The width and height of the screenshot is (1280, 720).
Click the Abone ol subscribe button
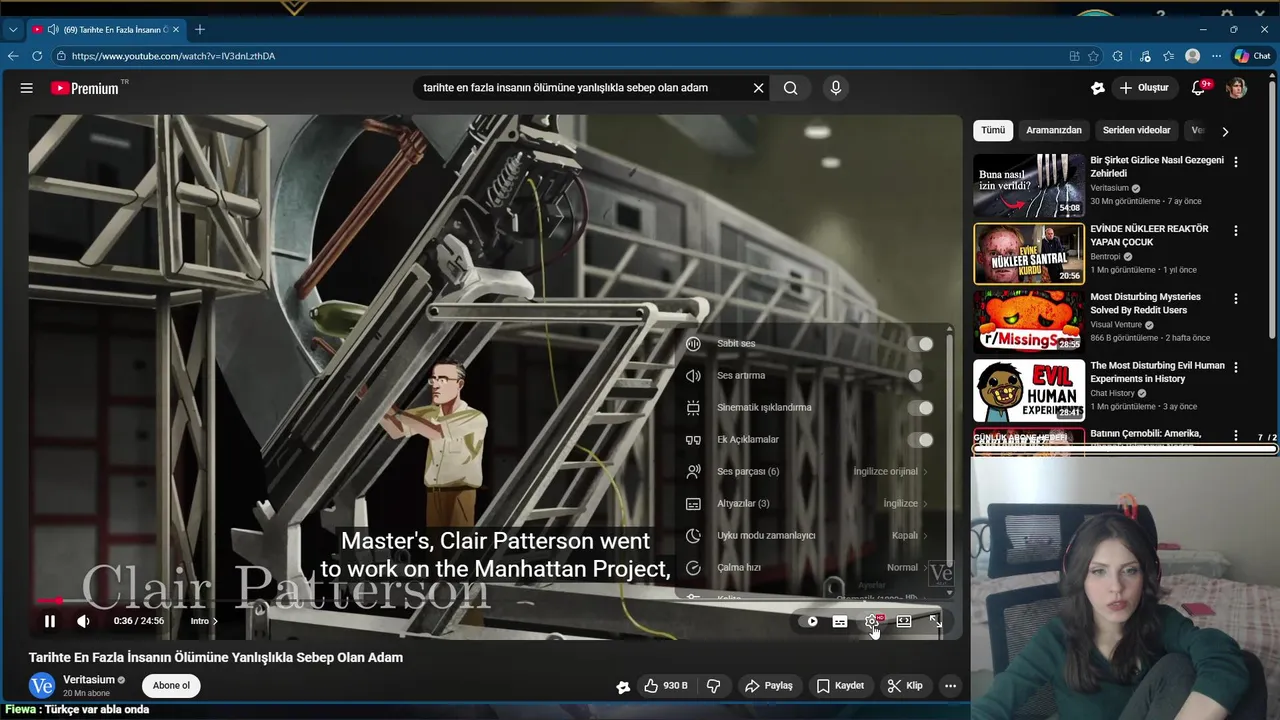click(171, 686)
